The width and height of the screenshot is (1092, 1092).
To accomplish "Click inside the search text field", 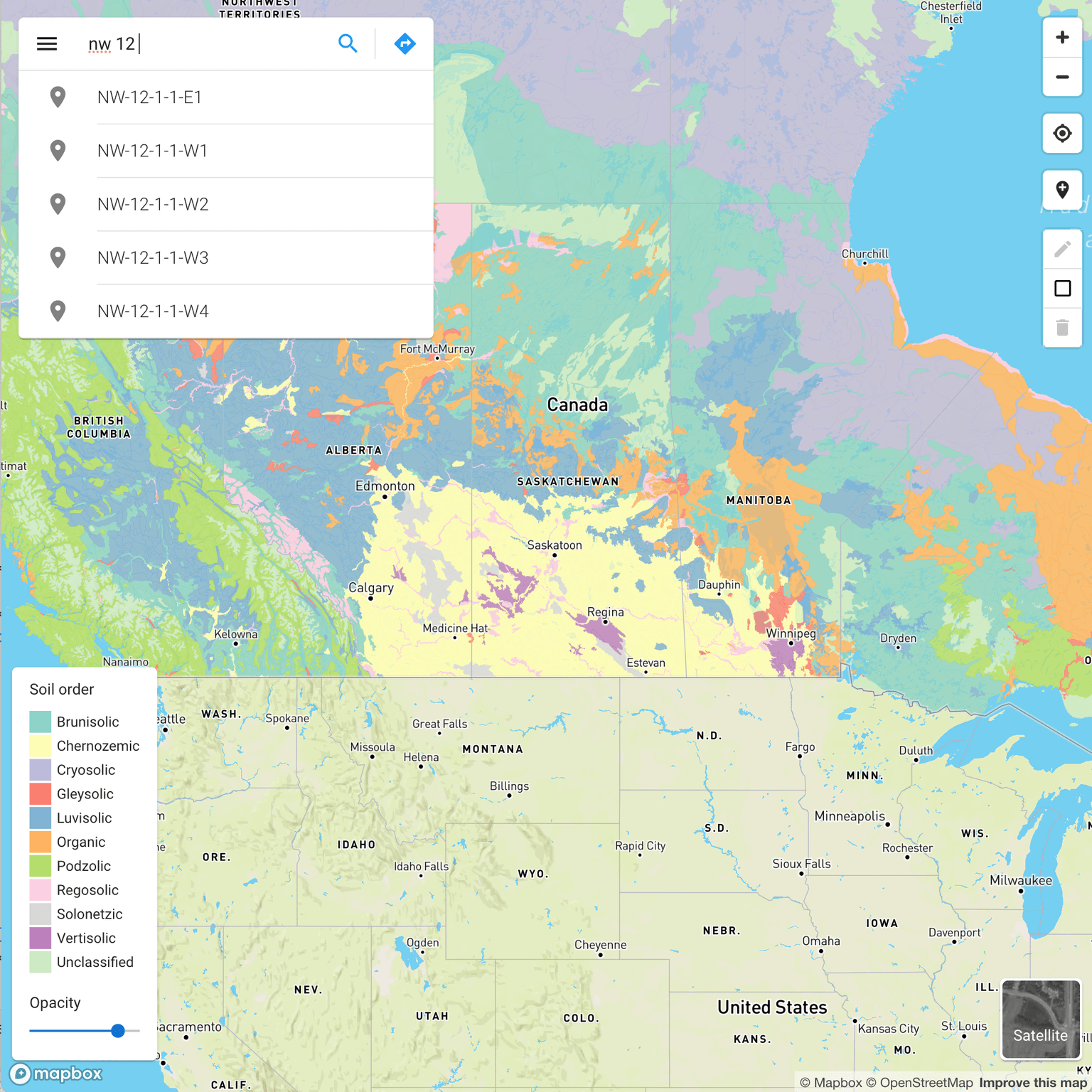I will (x=206, y=44).
